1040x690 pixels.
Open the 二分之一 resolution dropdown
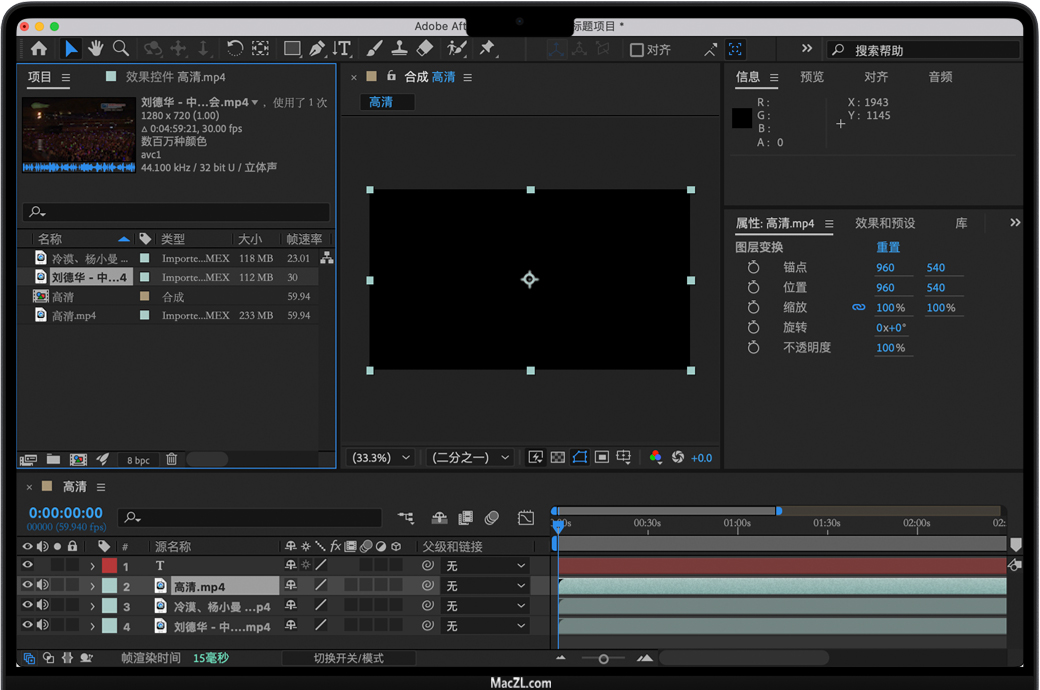(469, 457)
